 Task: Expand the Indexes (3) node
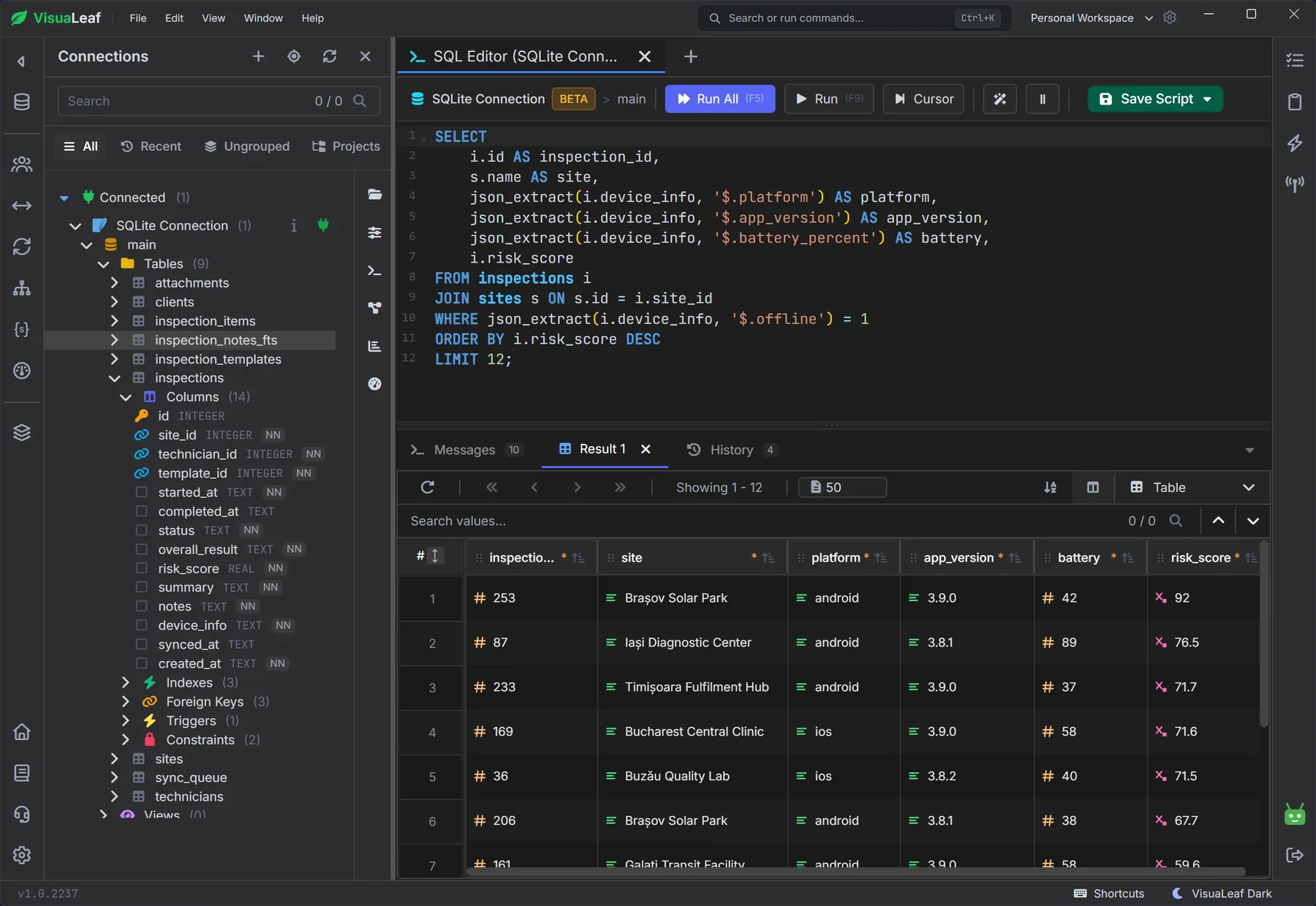coord(126,682)
